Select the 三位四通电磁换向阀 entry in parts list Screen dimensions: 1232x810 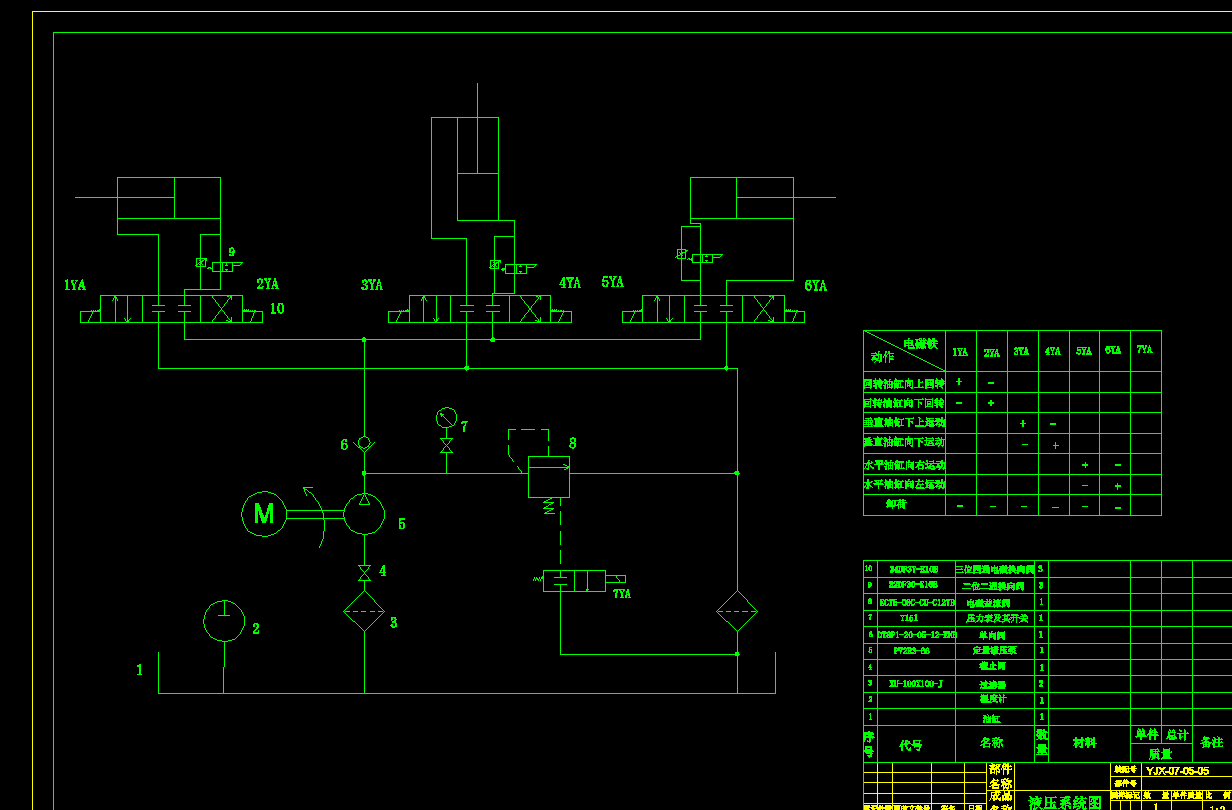coord(994,568)
